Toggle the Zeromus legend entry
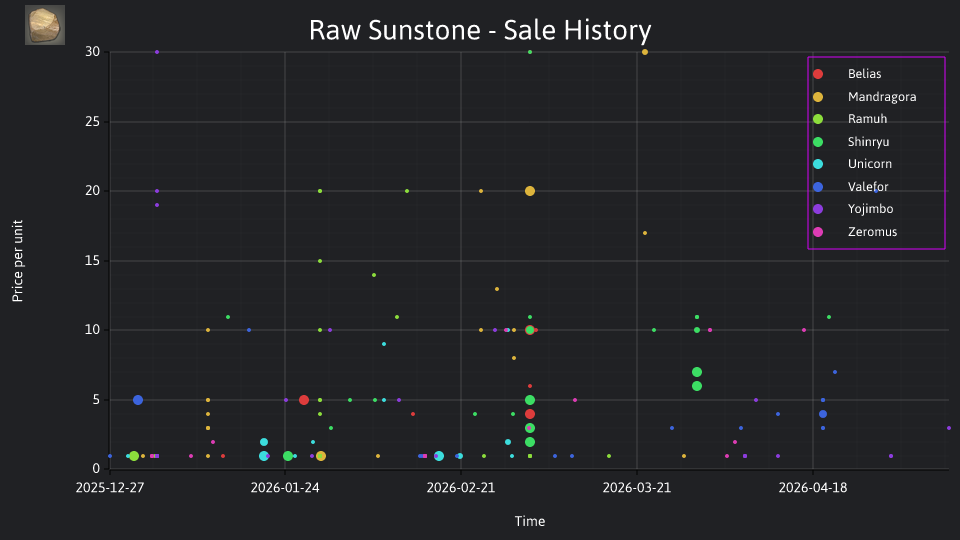The image size is (960, 540). [x=854, y=232]
